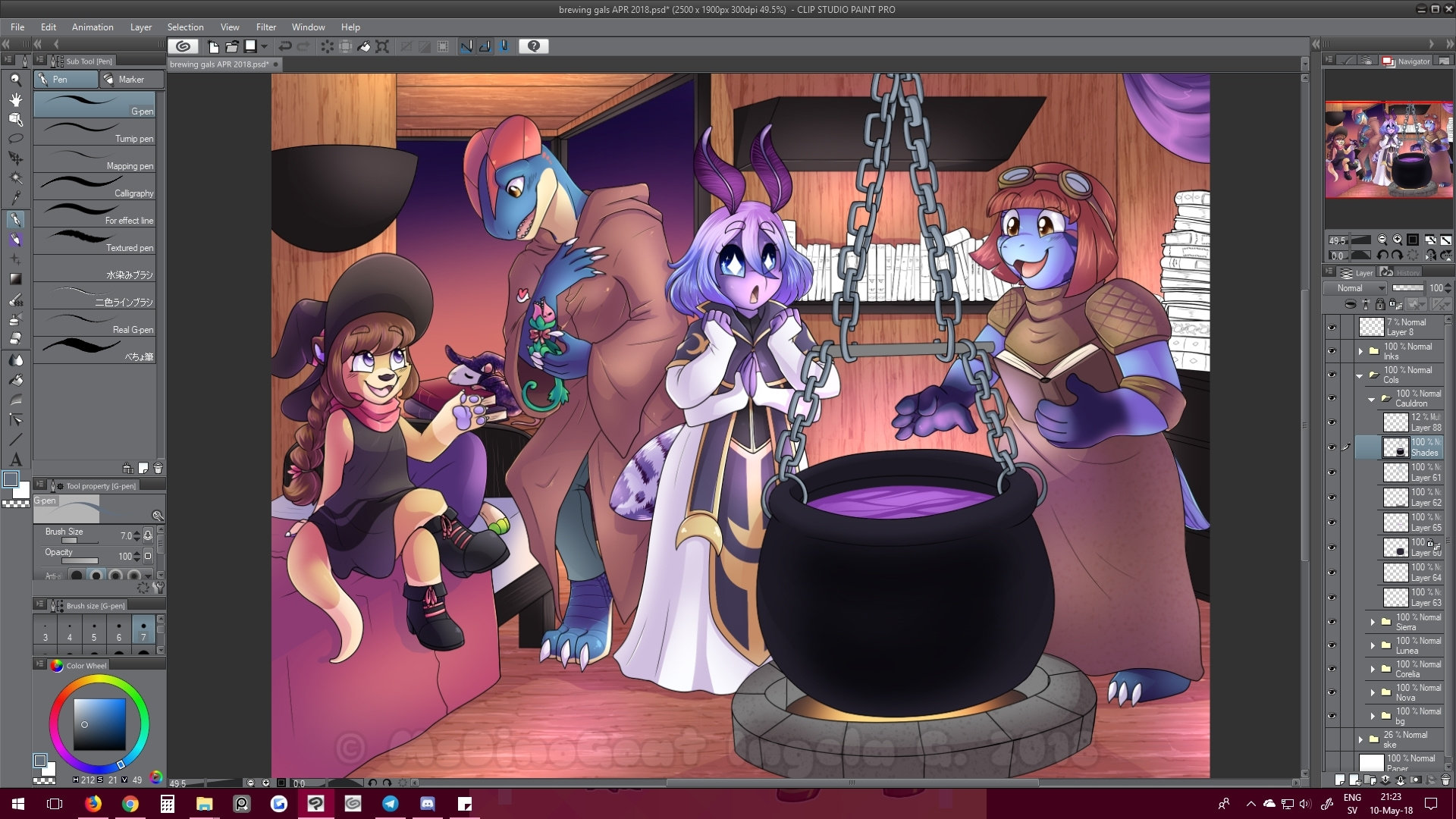The image size is (1456, 819).
Task: Hide the Inks folder layer
Action: pyautogui.click(x=1332, y=351)
